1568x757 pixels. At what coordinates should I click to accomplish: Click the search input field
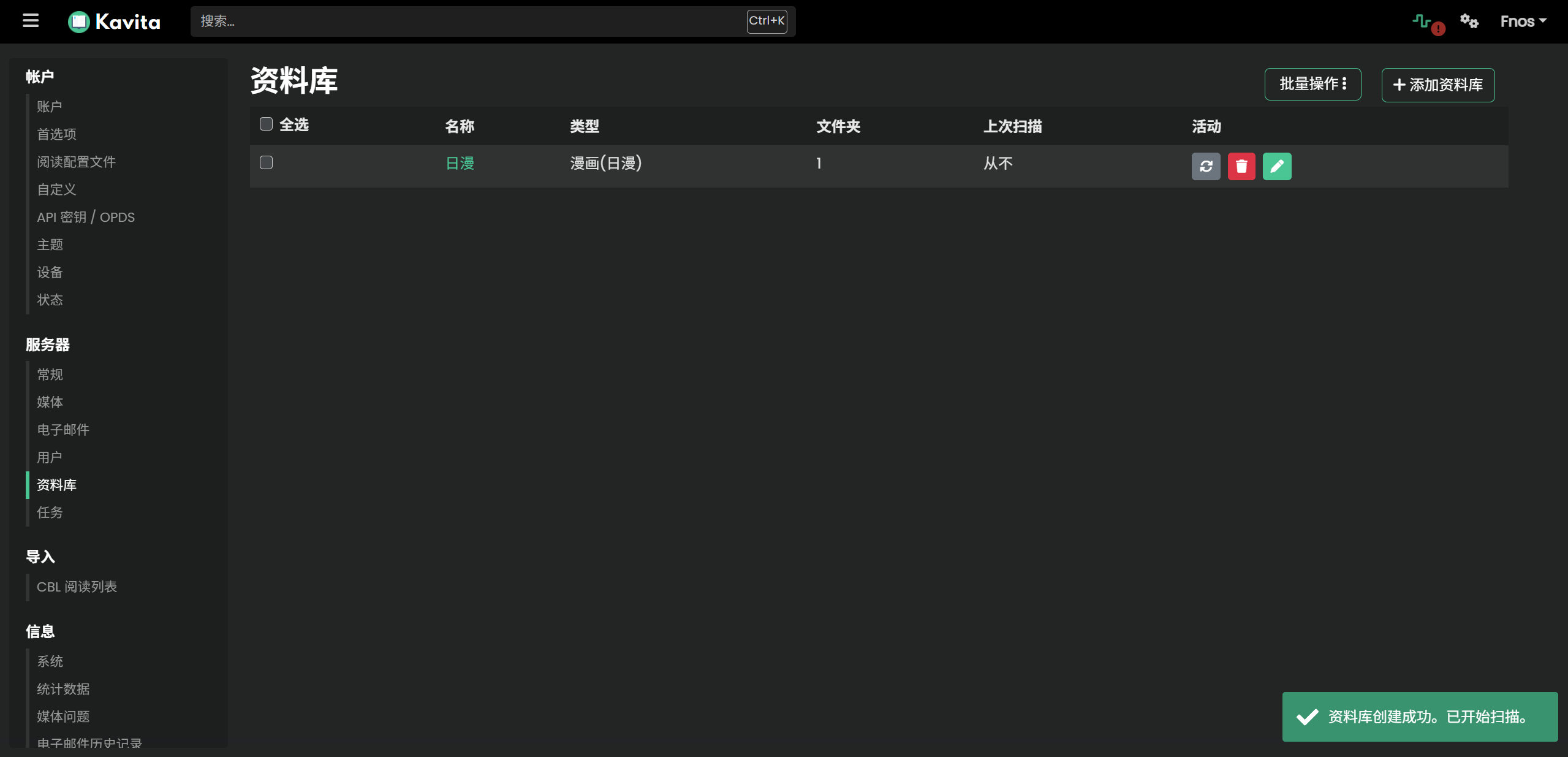pos(466,21)
